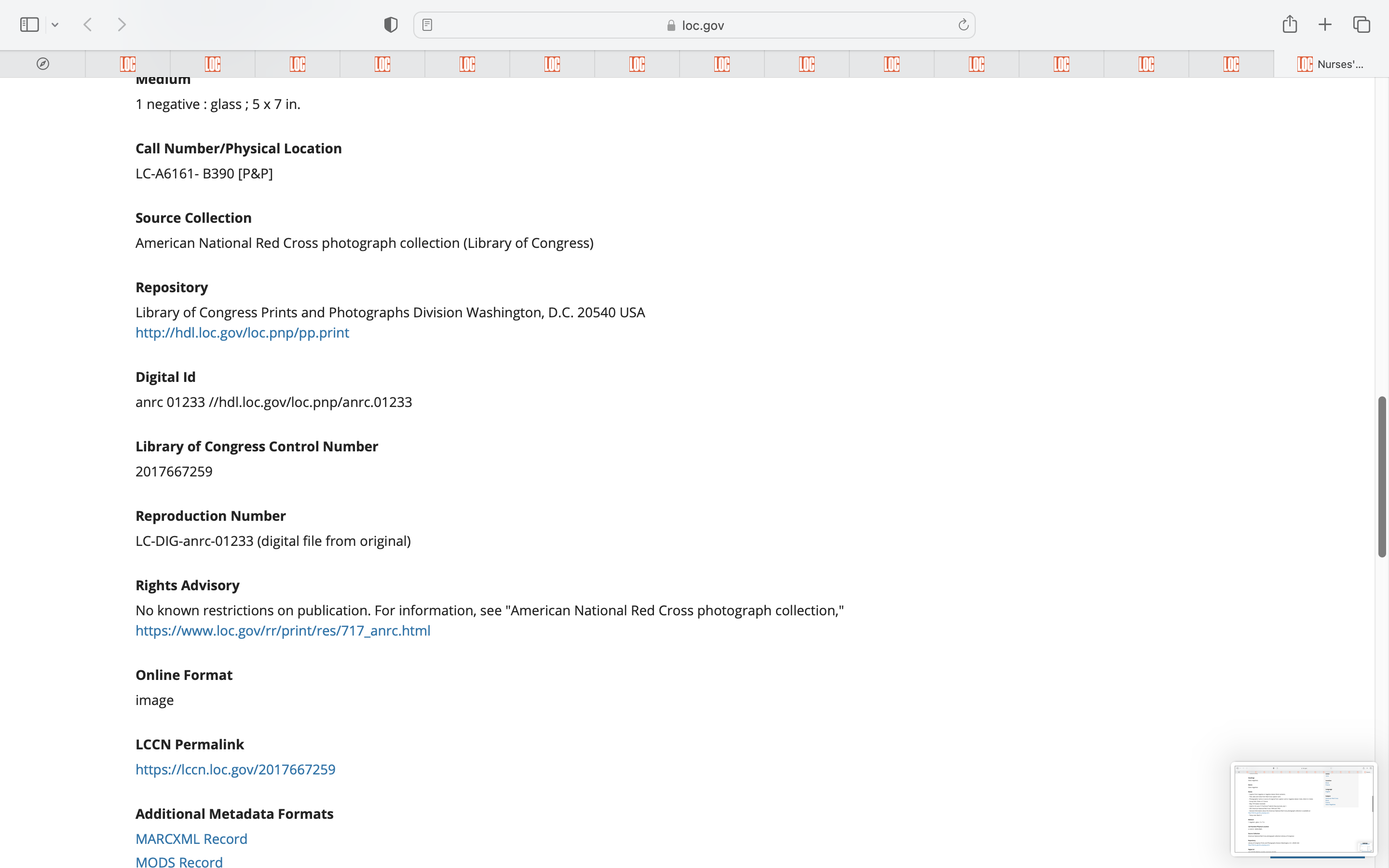The height and width of the screenshot is (868, 1389).
Task: Go back to previous page
Action: pos(88,25)
